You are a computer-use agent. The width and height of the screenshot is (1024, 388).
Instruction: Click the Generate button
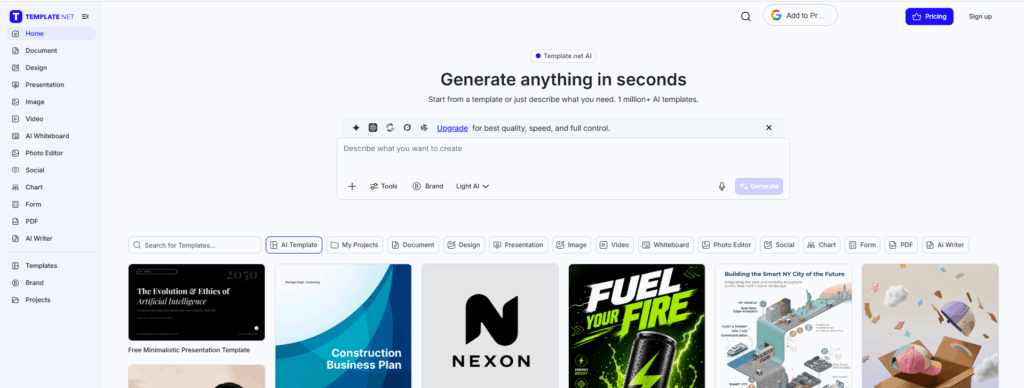[x=759, y=186]
